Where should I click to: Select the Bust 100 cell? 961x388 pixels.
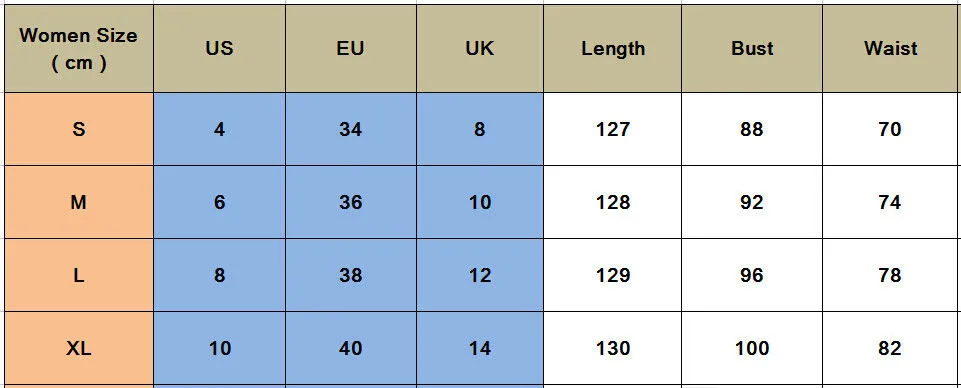[x=751, y=348]
